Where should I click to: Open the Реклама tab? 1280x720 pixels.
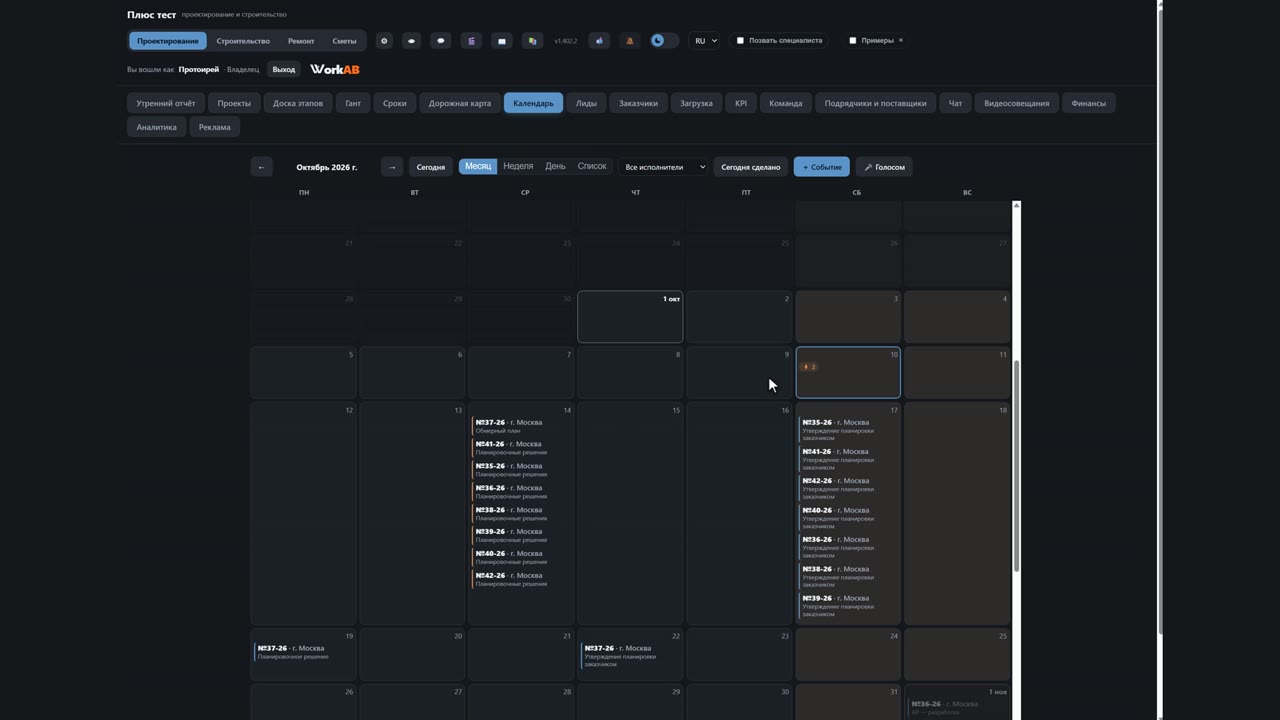click(x=214, y=127)
